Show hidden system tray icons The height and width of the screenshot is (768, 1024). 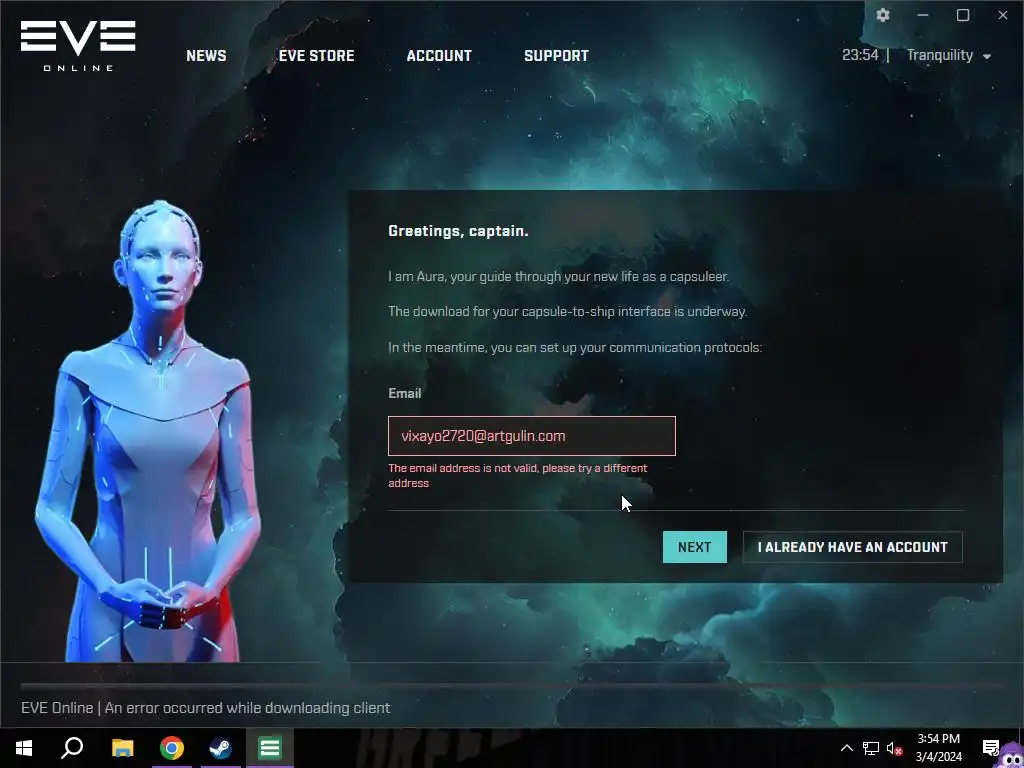pos(846,748)
